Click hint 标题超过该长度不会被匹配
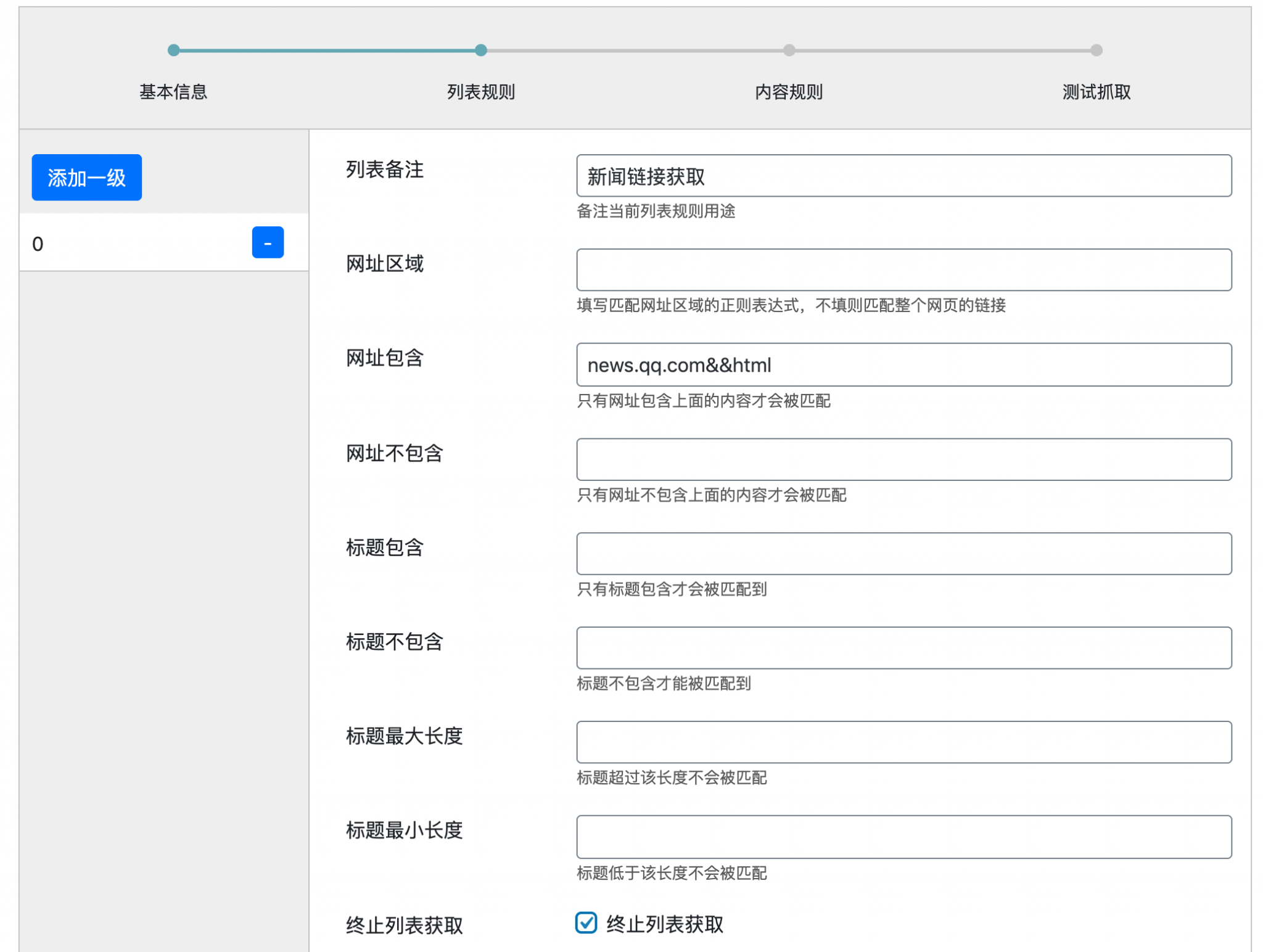 [x=672, y=778]
